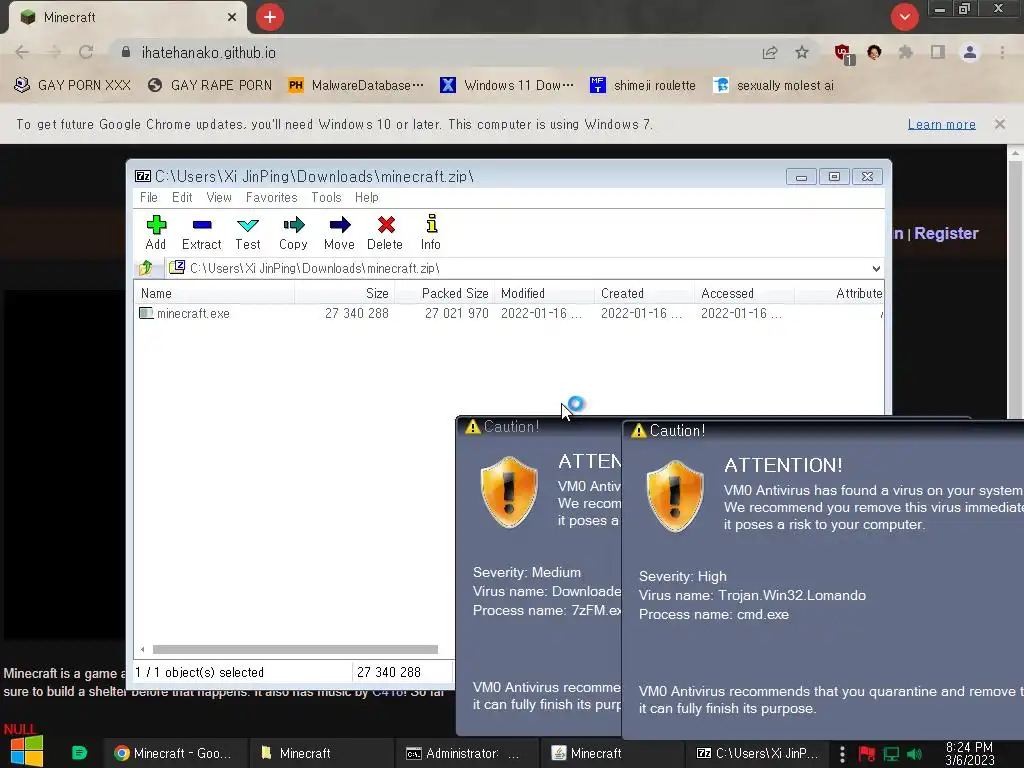Open green chat icon in taskbar
Viewport: 1024px width, 768px height.
[x=79, y=753]
